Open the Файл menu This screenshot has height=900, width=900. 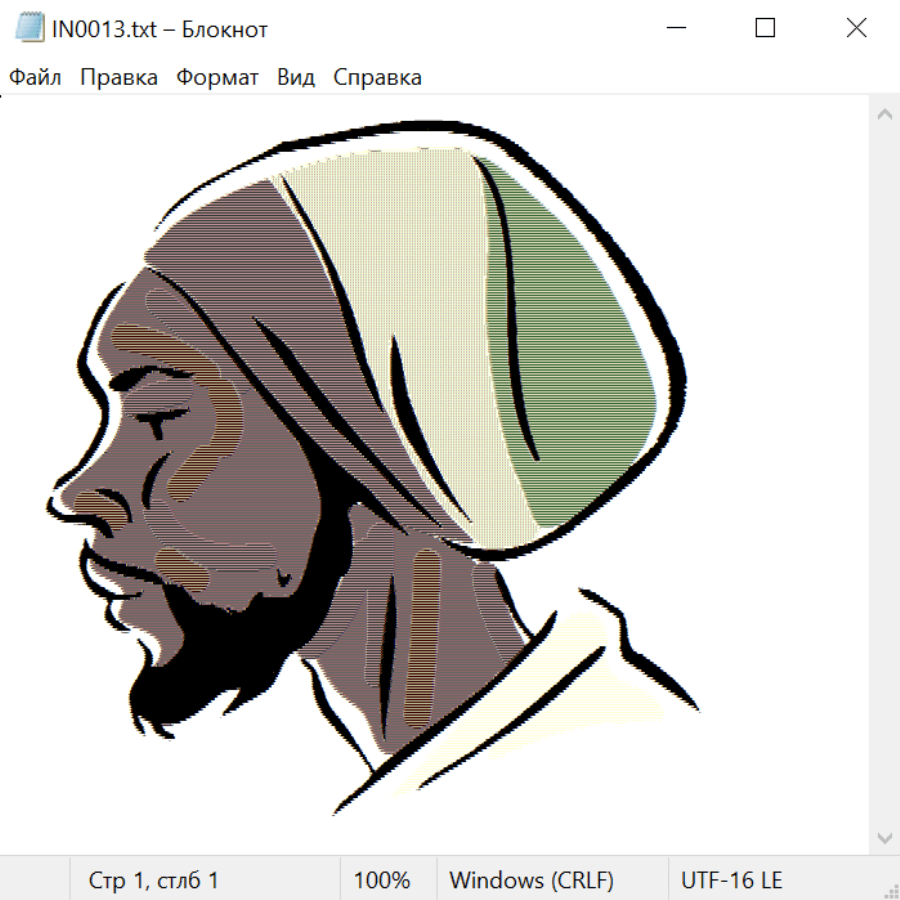point(35,78)
